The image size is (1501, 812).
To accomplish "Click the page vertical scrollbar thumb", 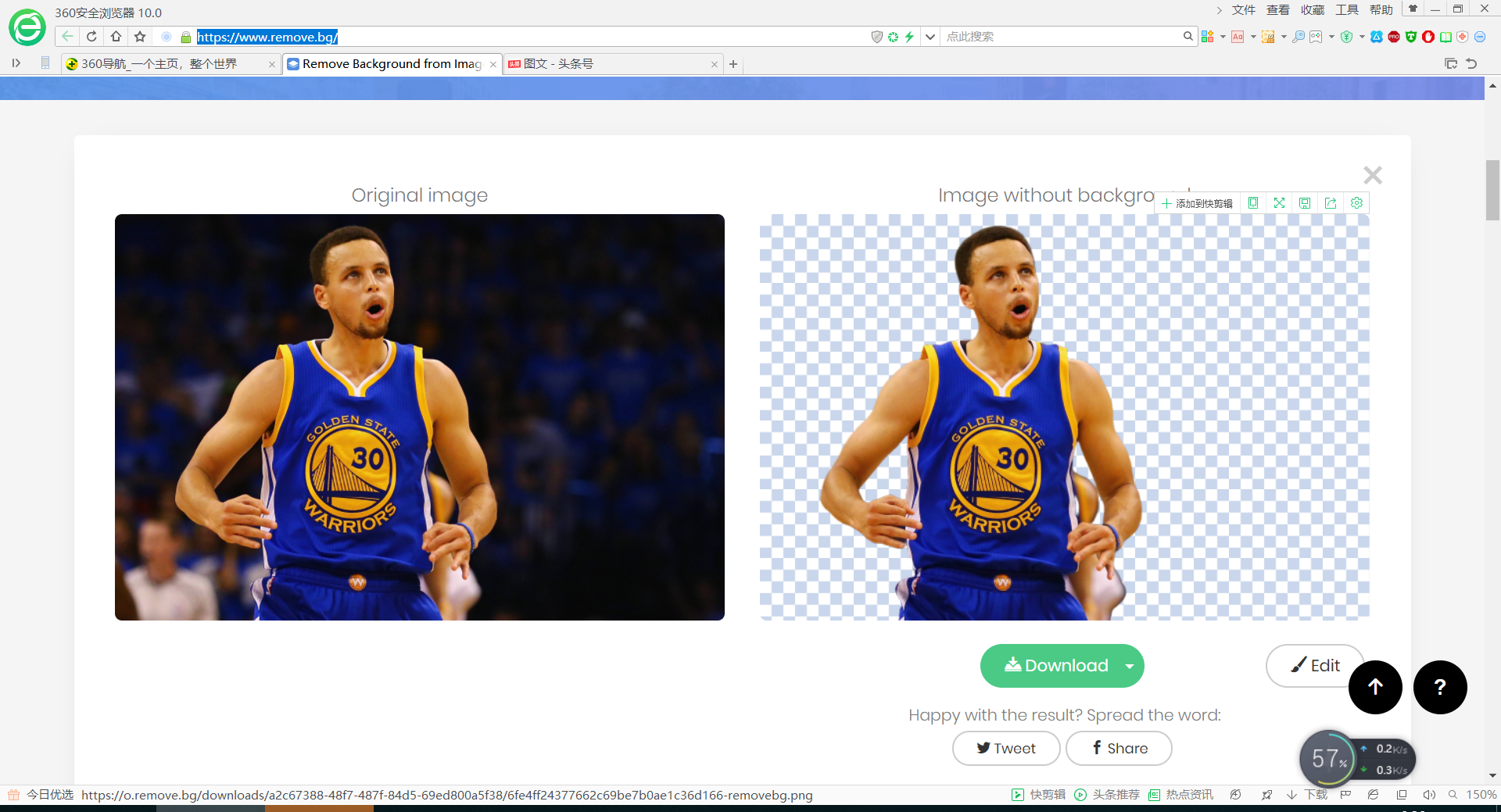I will point(1492,190).
